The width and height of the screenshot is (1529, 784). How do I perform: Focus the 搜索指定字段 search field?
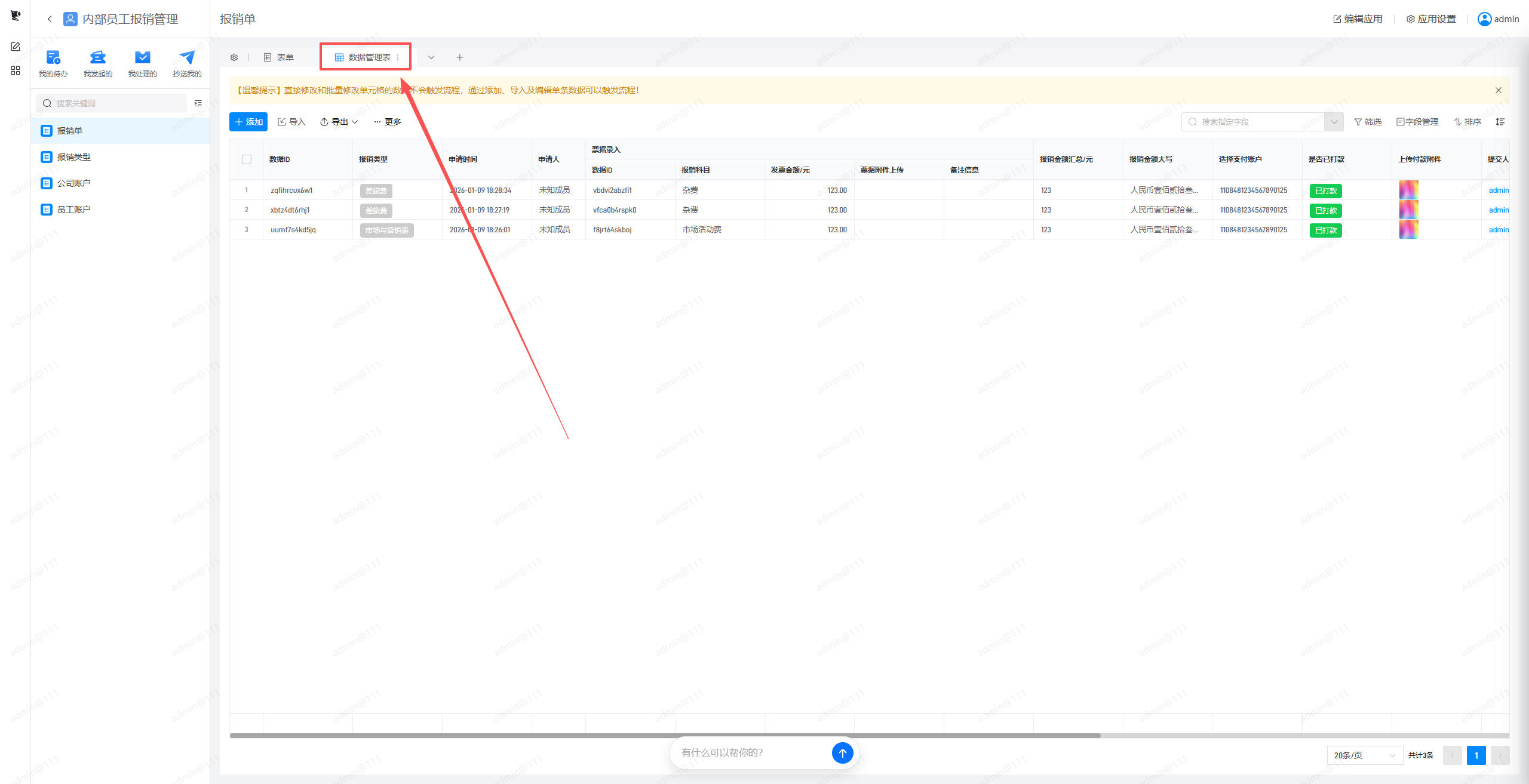pos(1253,122)
